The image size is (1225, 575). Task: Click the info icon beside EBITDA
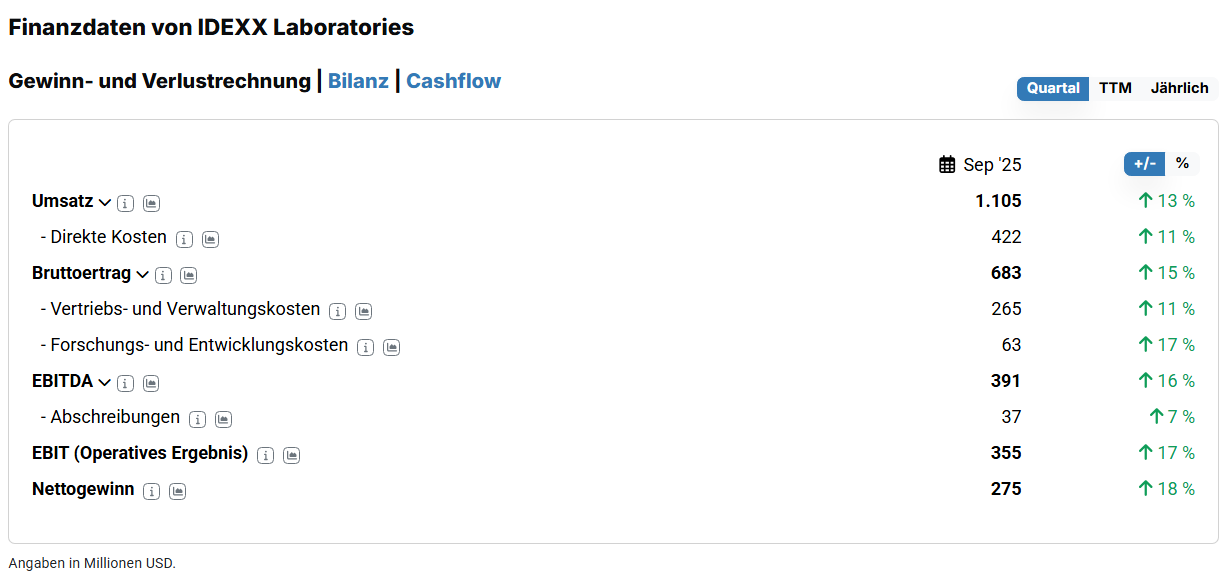click(x=125, y=383)
